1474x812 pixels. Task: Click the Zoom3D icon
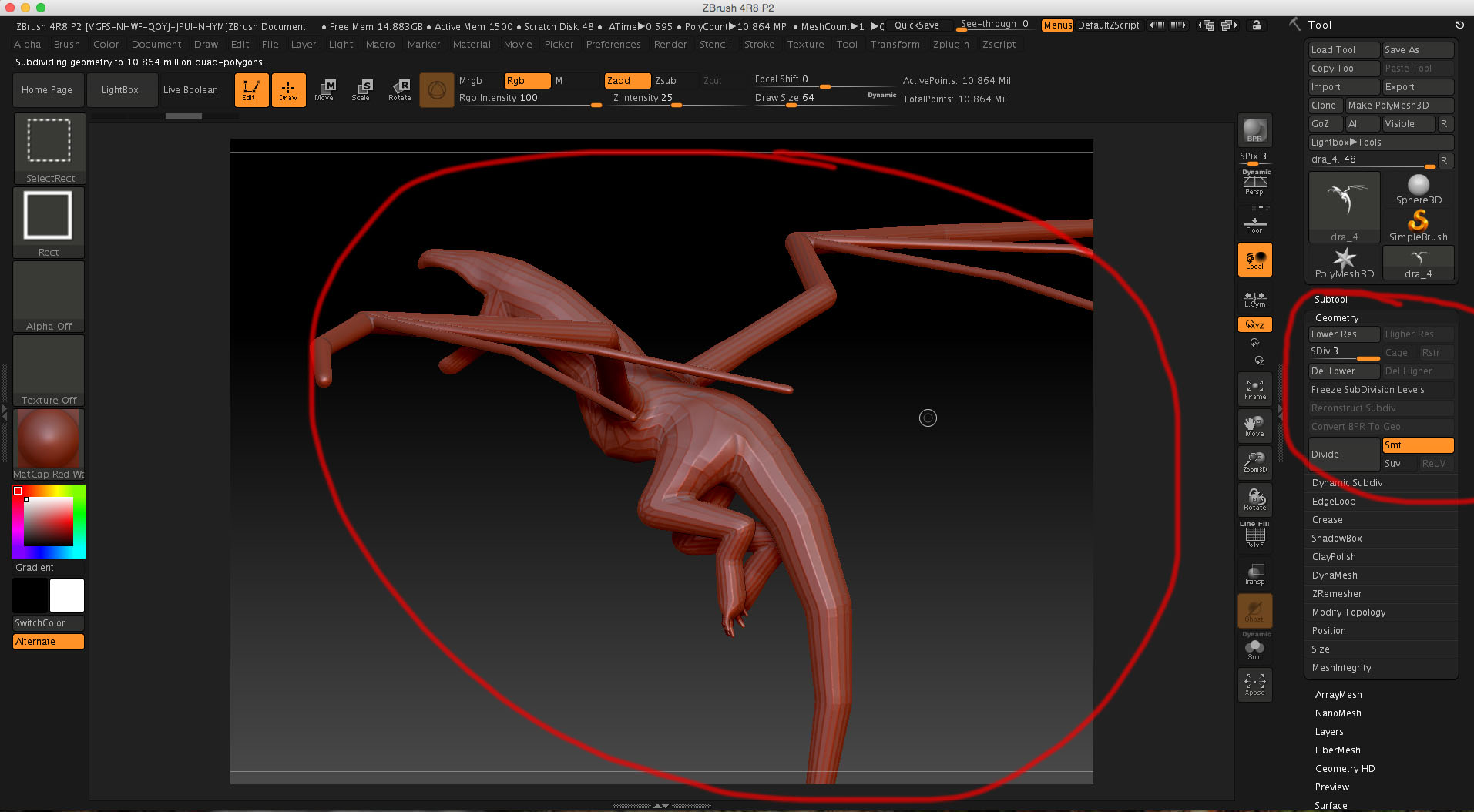click(1254, 462)
